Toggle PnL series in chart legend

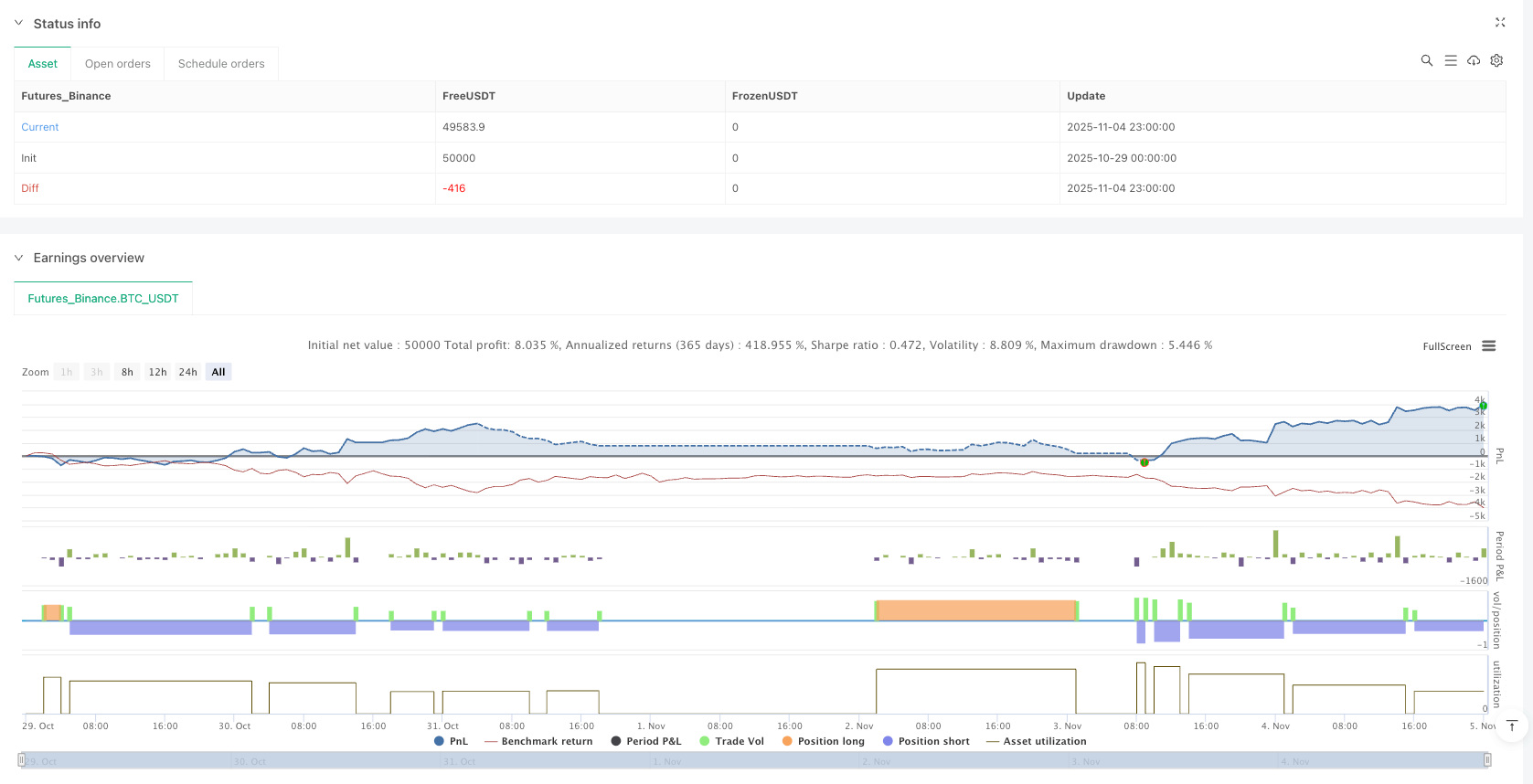coord(452,741)
